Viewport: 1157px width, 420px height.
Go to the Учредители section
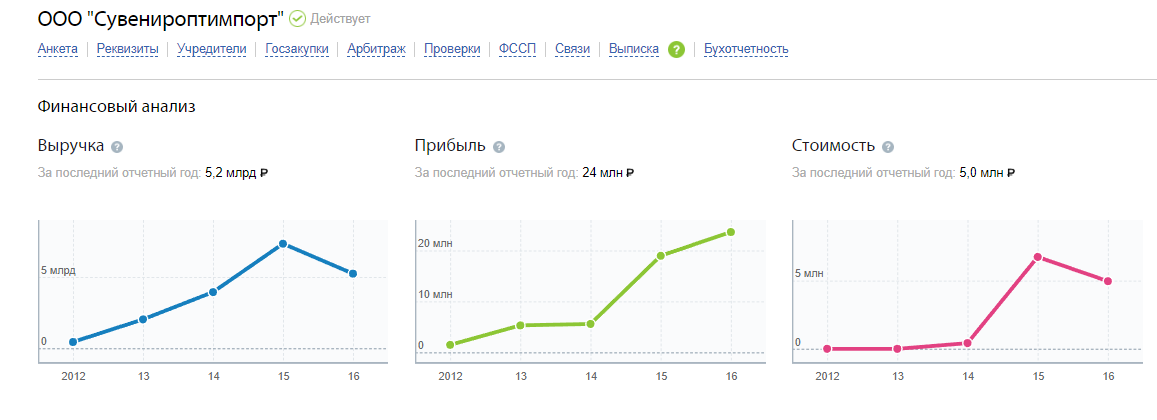point(211,48)
